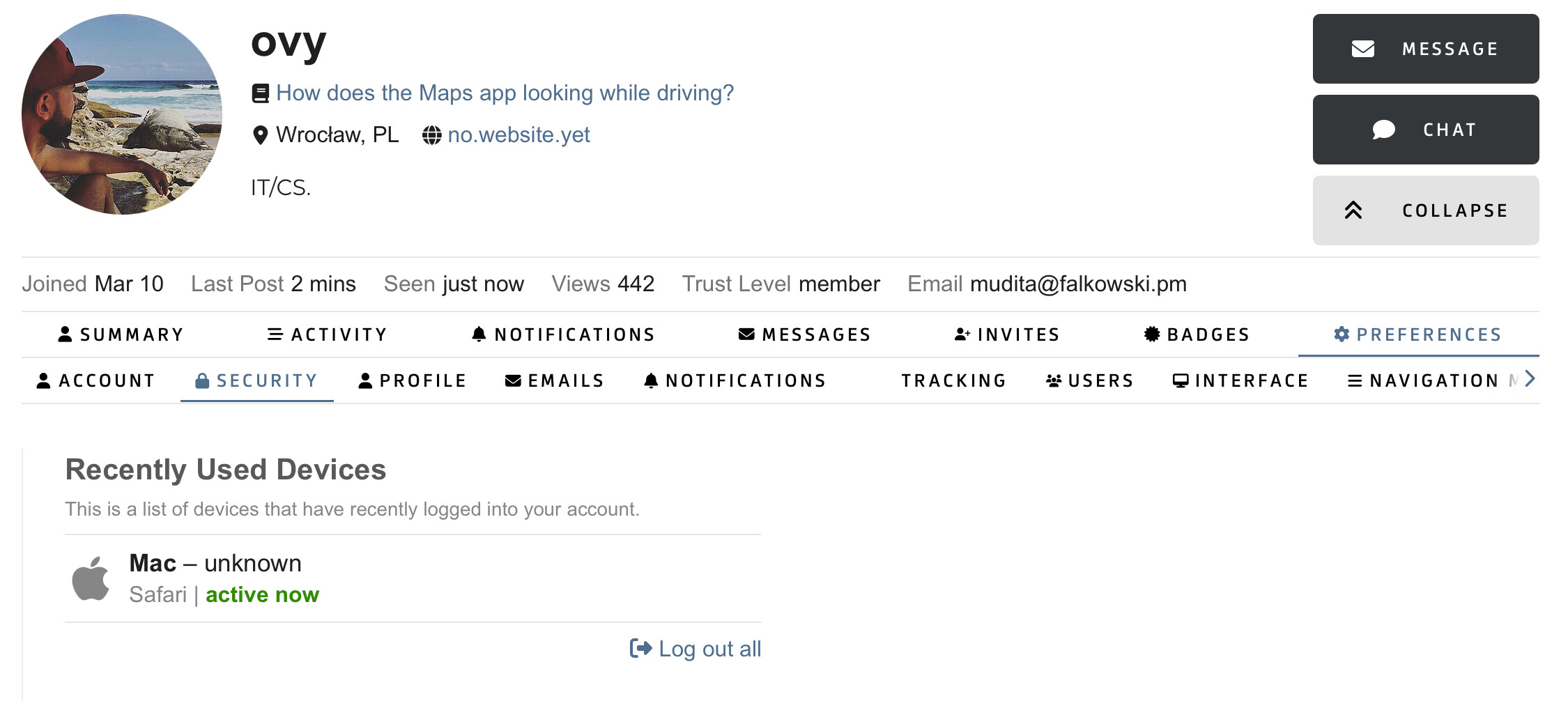1568x701 pixels.
Task: Click the Log out all exit icon
Action: [x=640, y=649]
